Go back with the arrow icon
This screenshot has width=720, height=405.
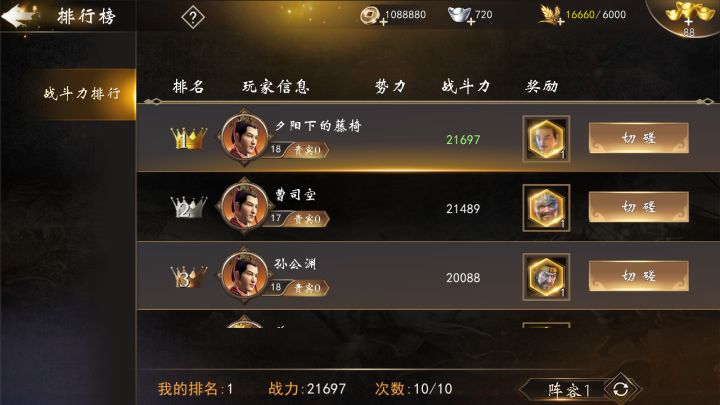pos(18,16)
